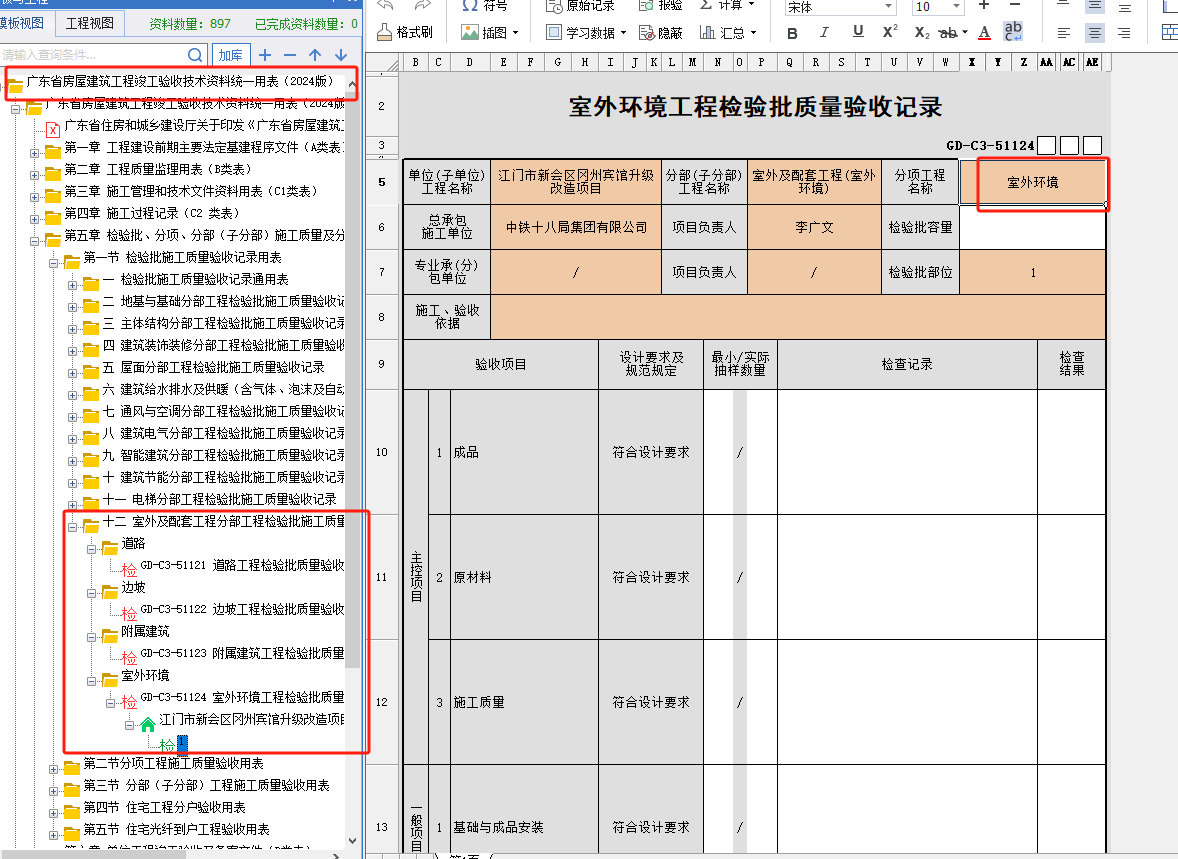Switch to the 模板视图 tab
This screenshot has width=1178, height=859.
22,23
